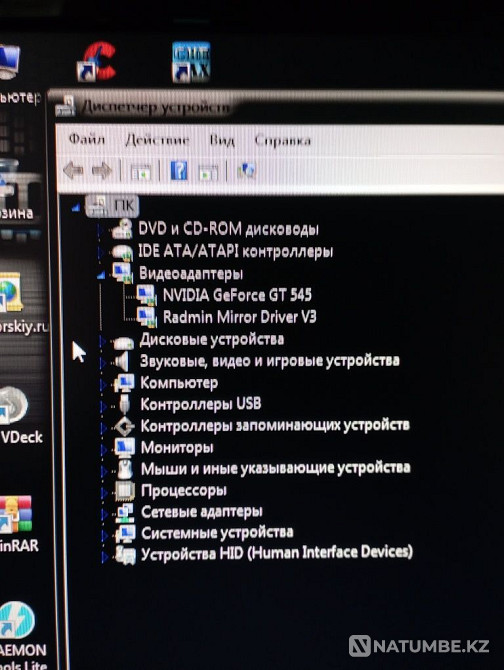Expand the Компьютер category
Image resolution: width=504 pixels, height=670 pixels.
pos(103,384)
